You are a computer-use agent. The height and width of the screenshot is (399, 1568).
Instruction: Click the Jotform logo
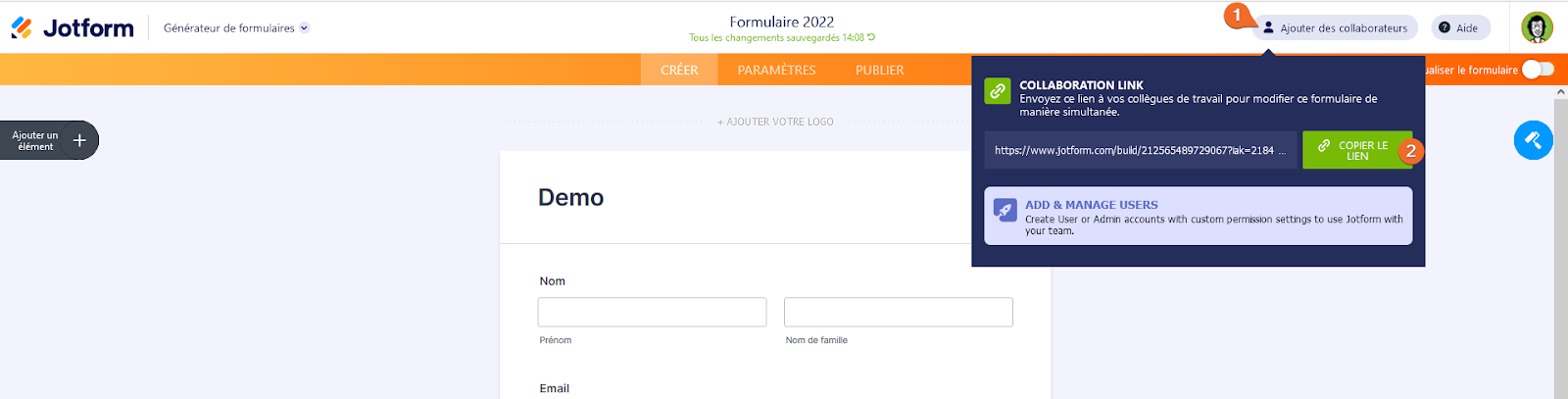[x=73, y=27]
